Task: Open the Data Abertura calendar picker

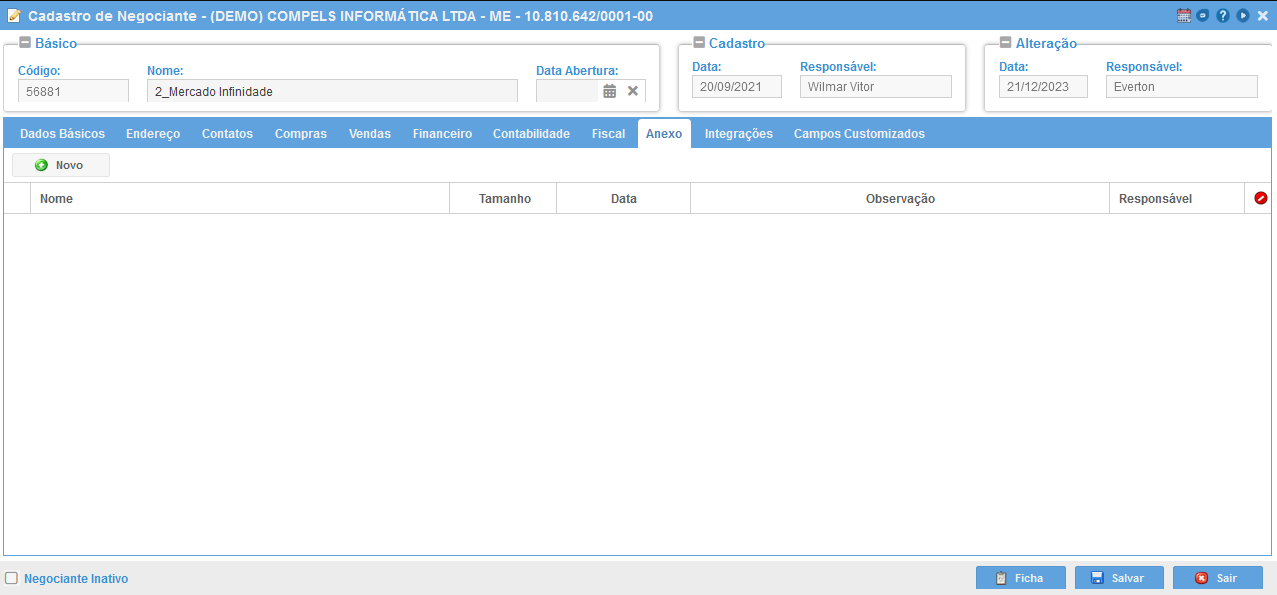Action: click(610, 91)
